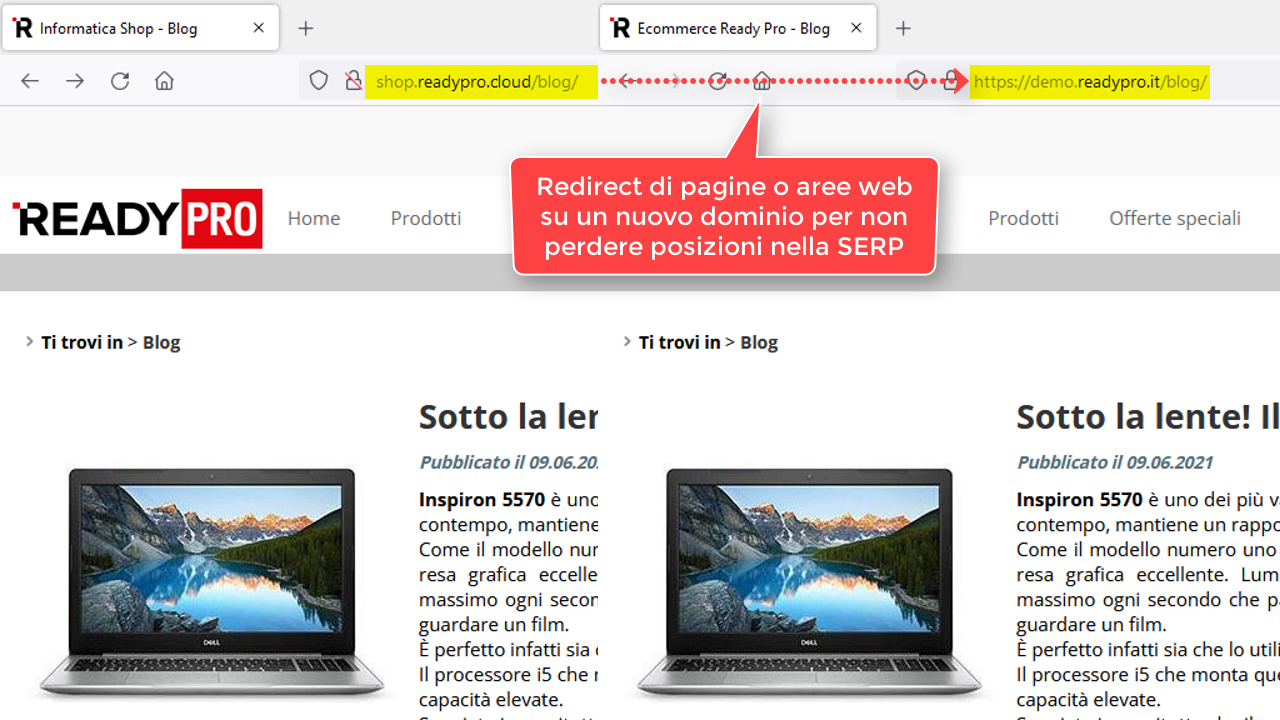Viewport: 1280px width, 720px height.
Task: Click Inspiron 5570 bold text on left page
Action: tap(482, 499)
